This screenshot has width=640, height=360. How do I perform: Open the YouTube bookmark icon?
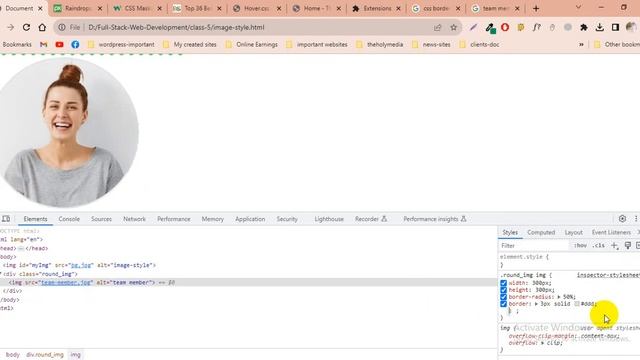click(x=60, y=44)
